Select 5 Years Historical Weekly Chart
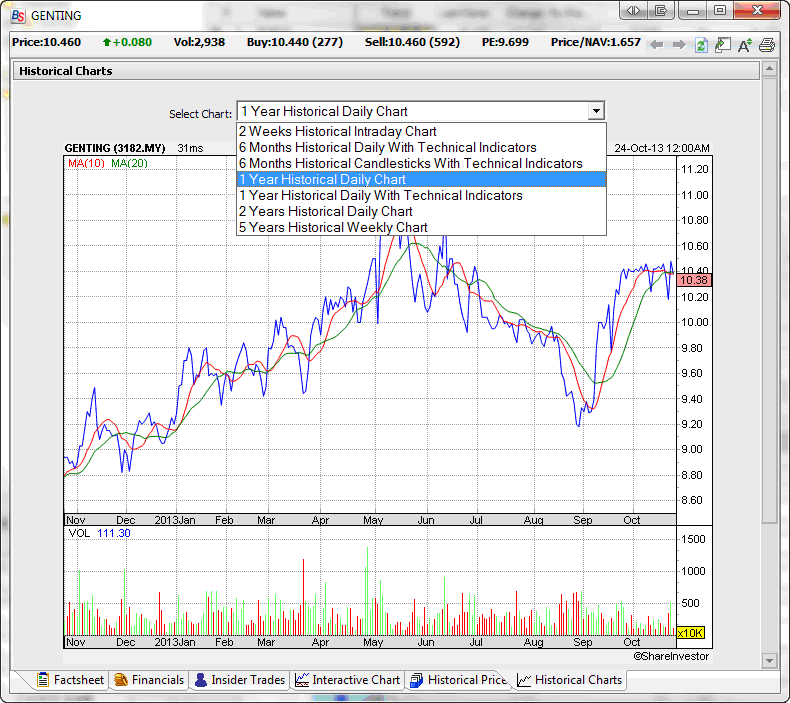 (x=421, y=227)
